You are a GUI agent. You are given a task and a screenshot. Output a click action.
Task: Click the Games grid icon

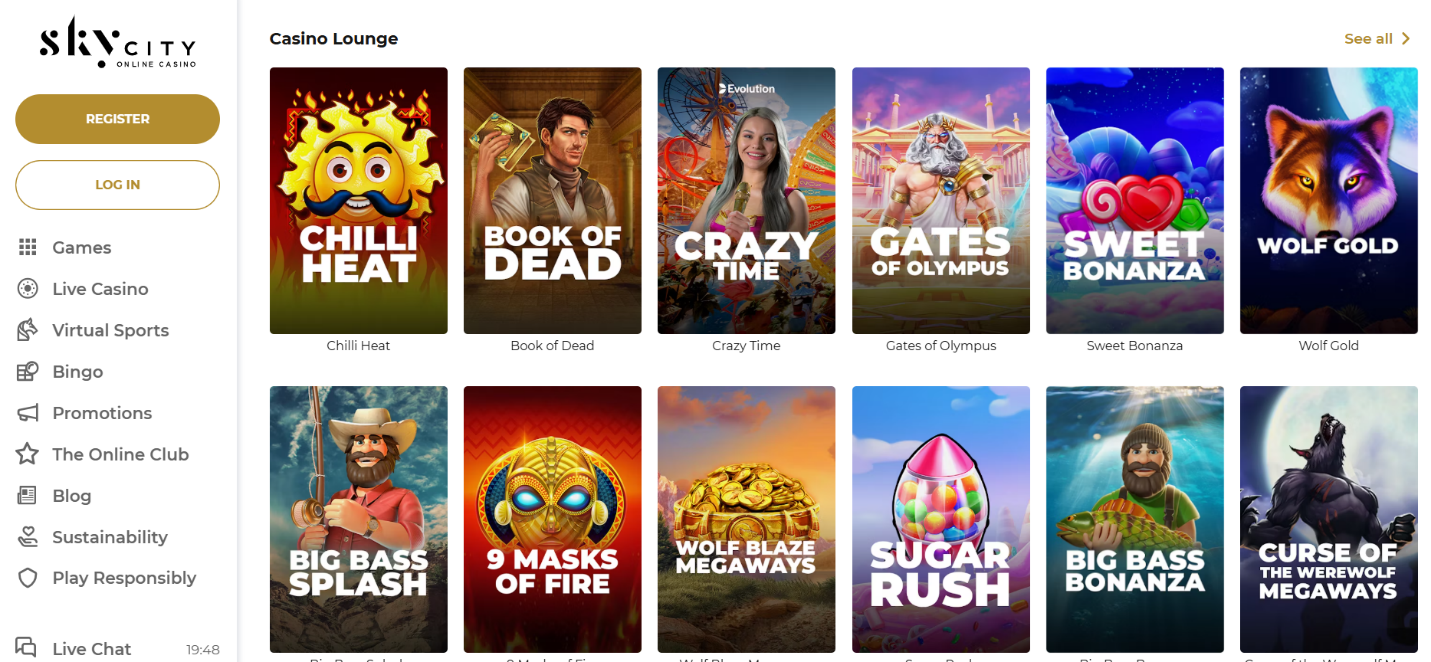(x=27, y=247)
